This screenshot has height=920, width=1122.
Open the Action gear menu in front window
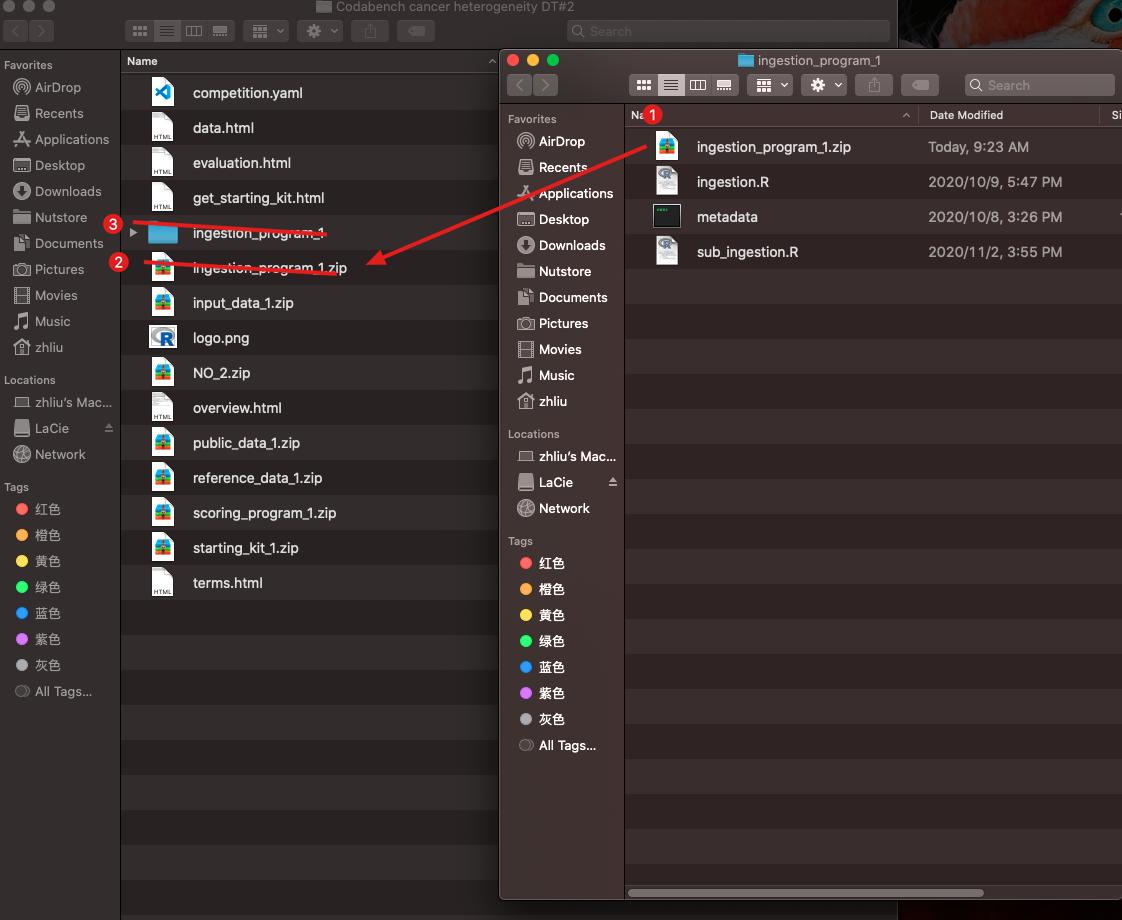pyautogui.click(x=826, y=85)
